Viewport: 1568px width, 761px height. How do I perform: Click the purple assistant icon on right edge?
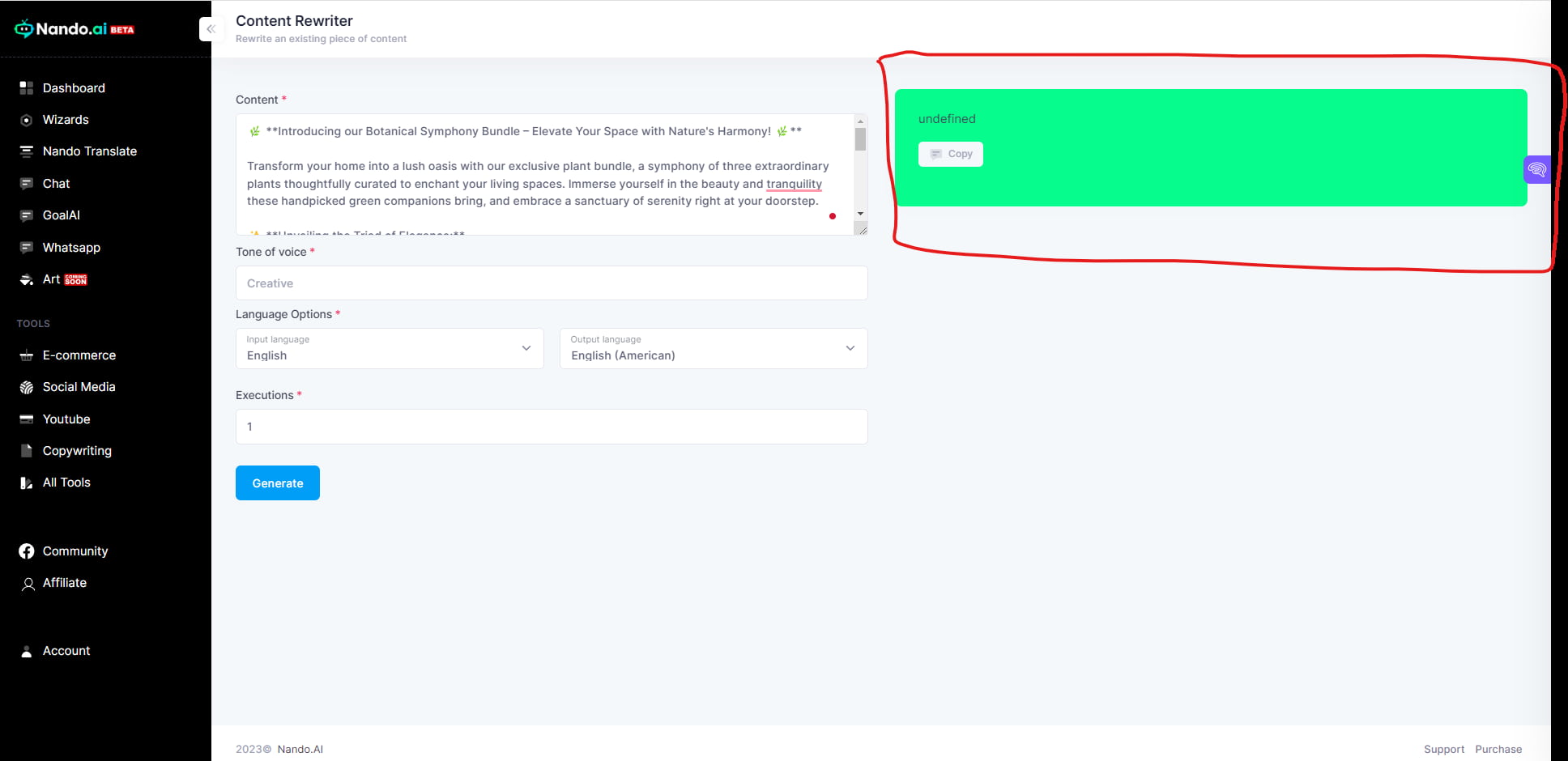[x=1537, y=169]
